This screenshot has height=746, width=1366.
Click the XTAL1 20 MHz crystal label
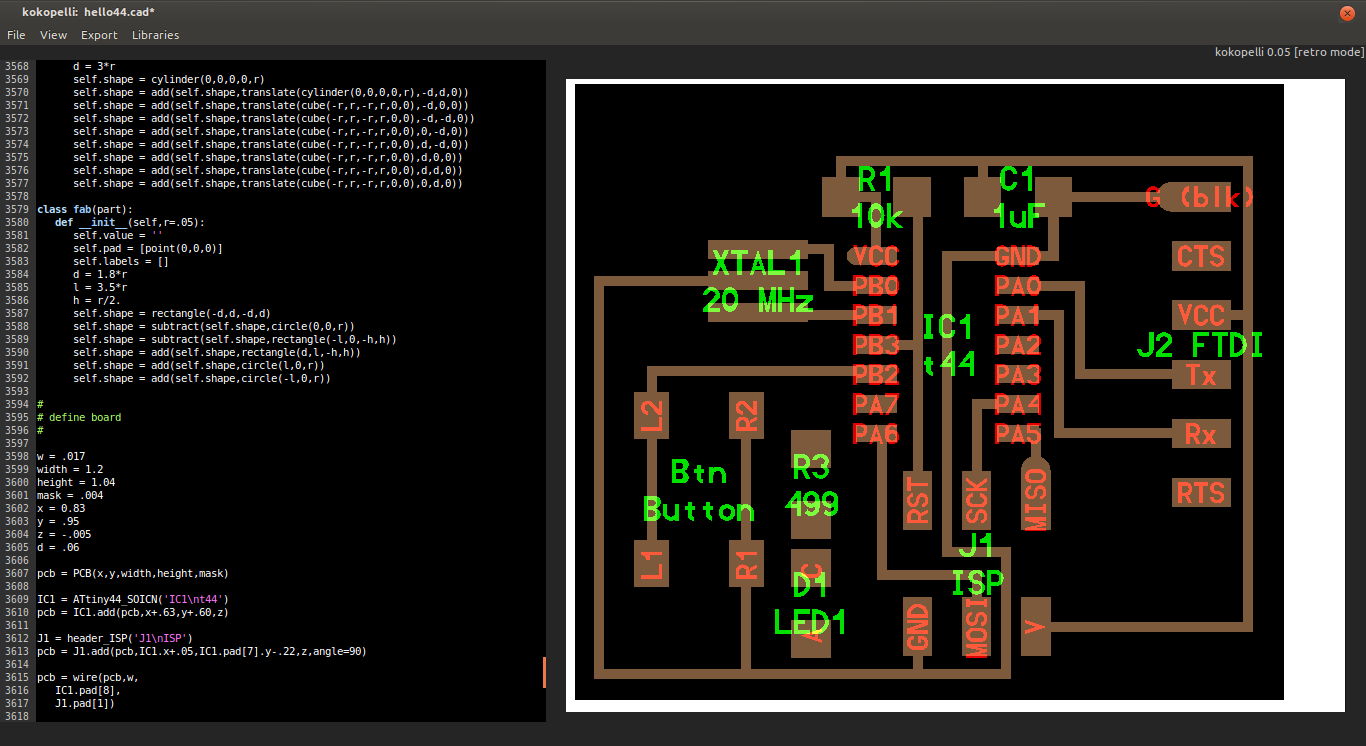758,282
